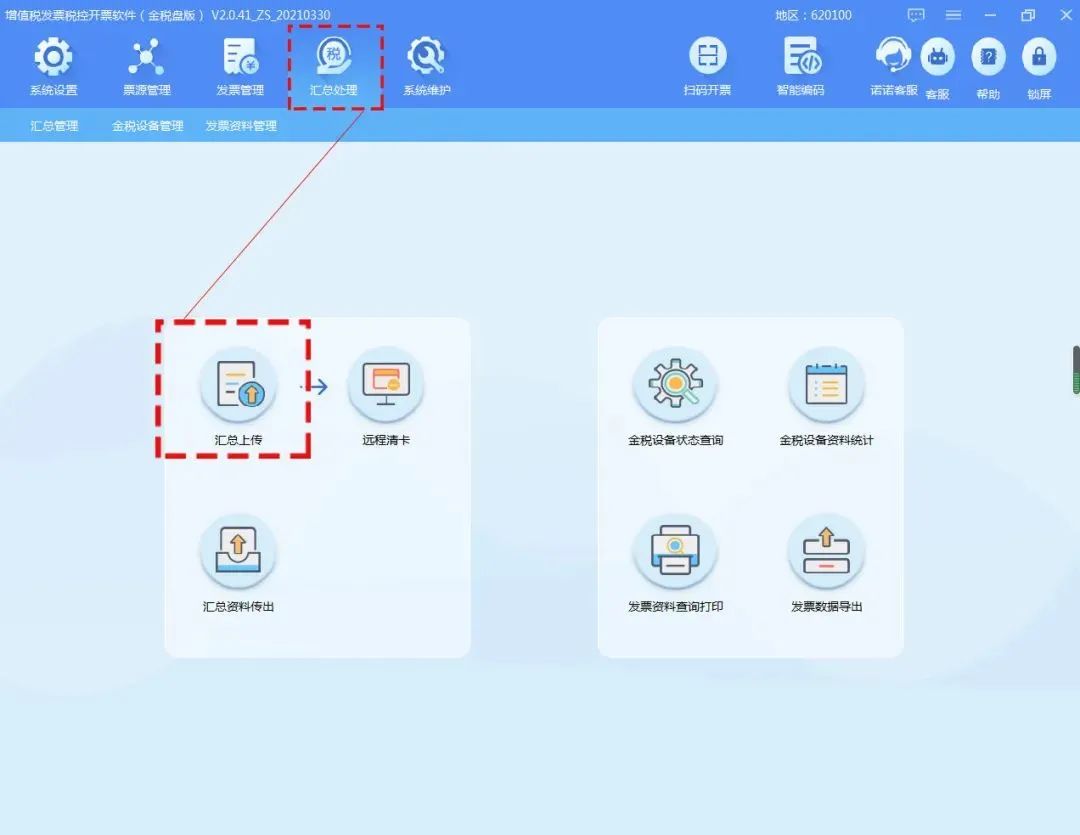Open 系统设置 gear icon
1080x835 pixels.
53,57
